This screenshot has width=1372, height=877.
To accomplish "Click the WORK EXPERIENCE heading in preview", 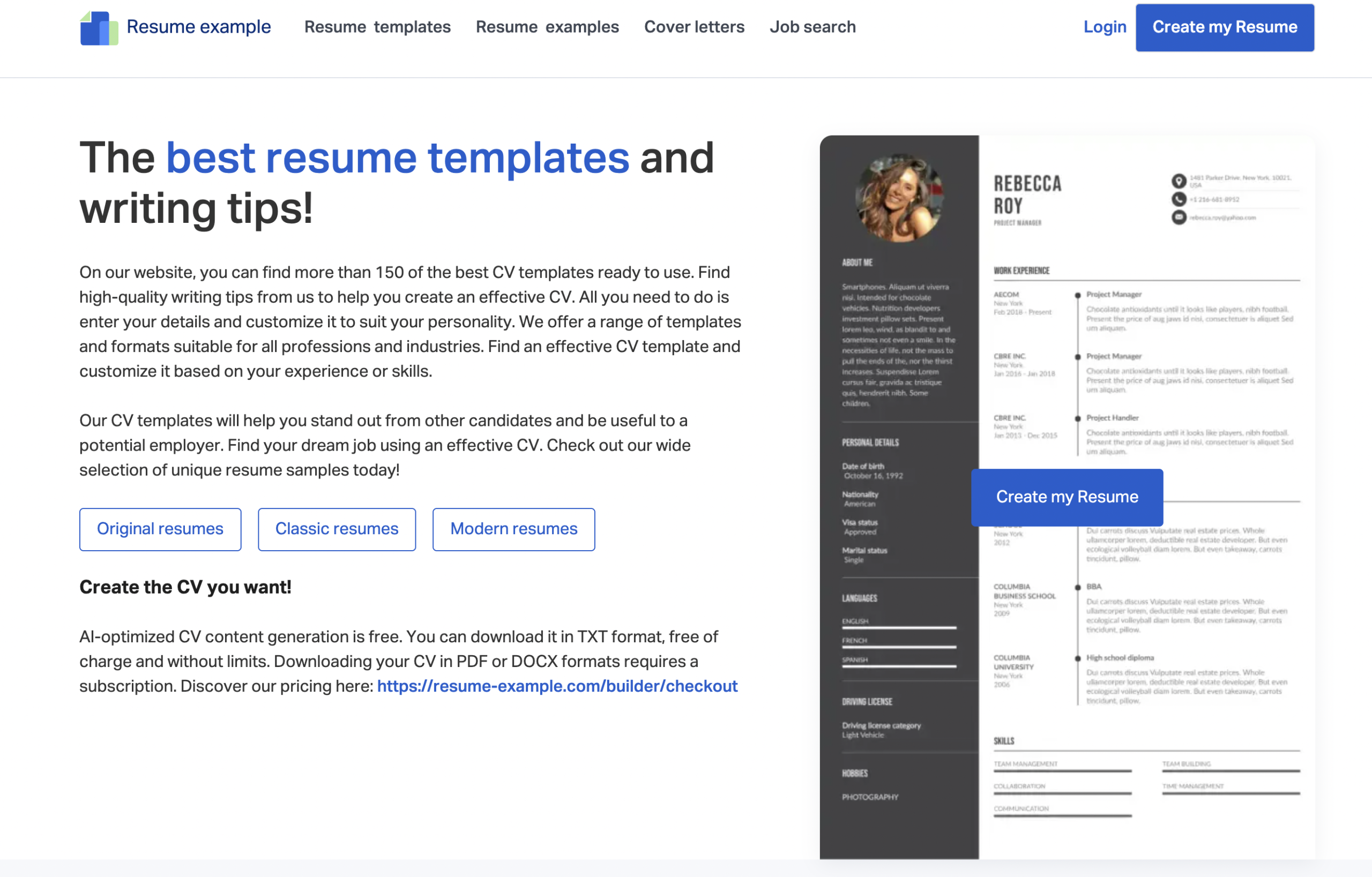I will pyautogui.click(x=1021, y=271).
